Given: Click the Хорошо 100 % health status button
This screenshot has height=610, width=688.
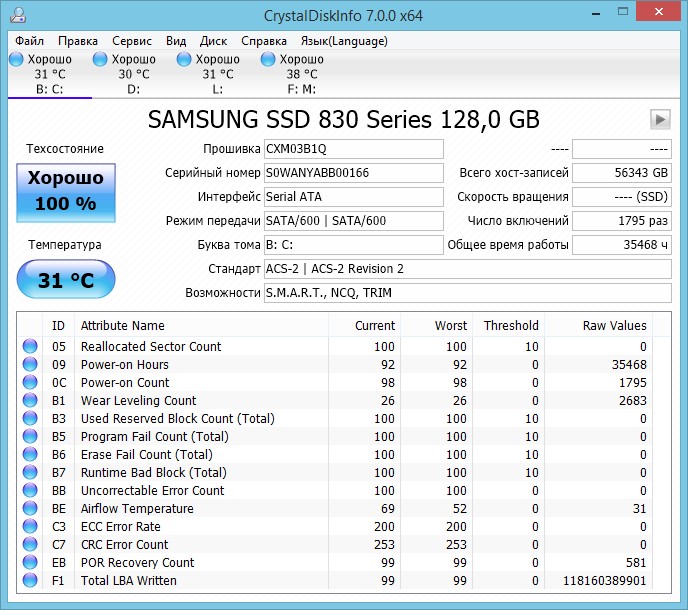Looking at the screenshot, I should click(66, 193).
